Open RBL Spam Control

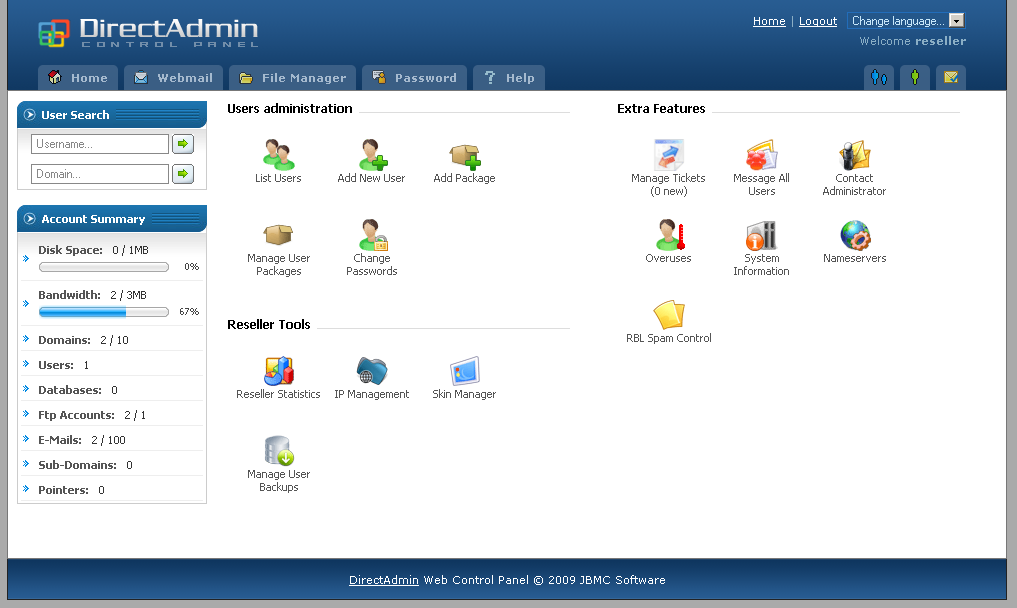point(669,315)
